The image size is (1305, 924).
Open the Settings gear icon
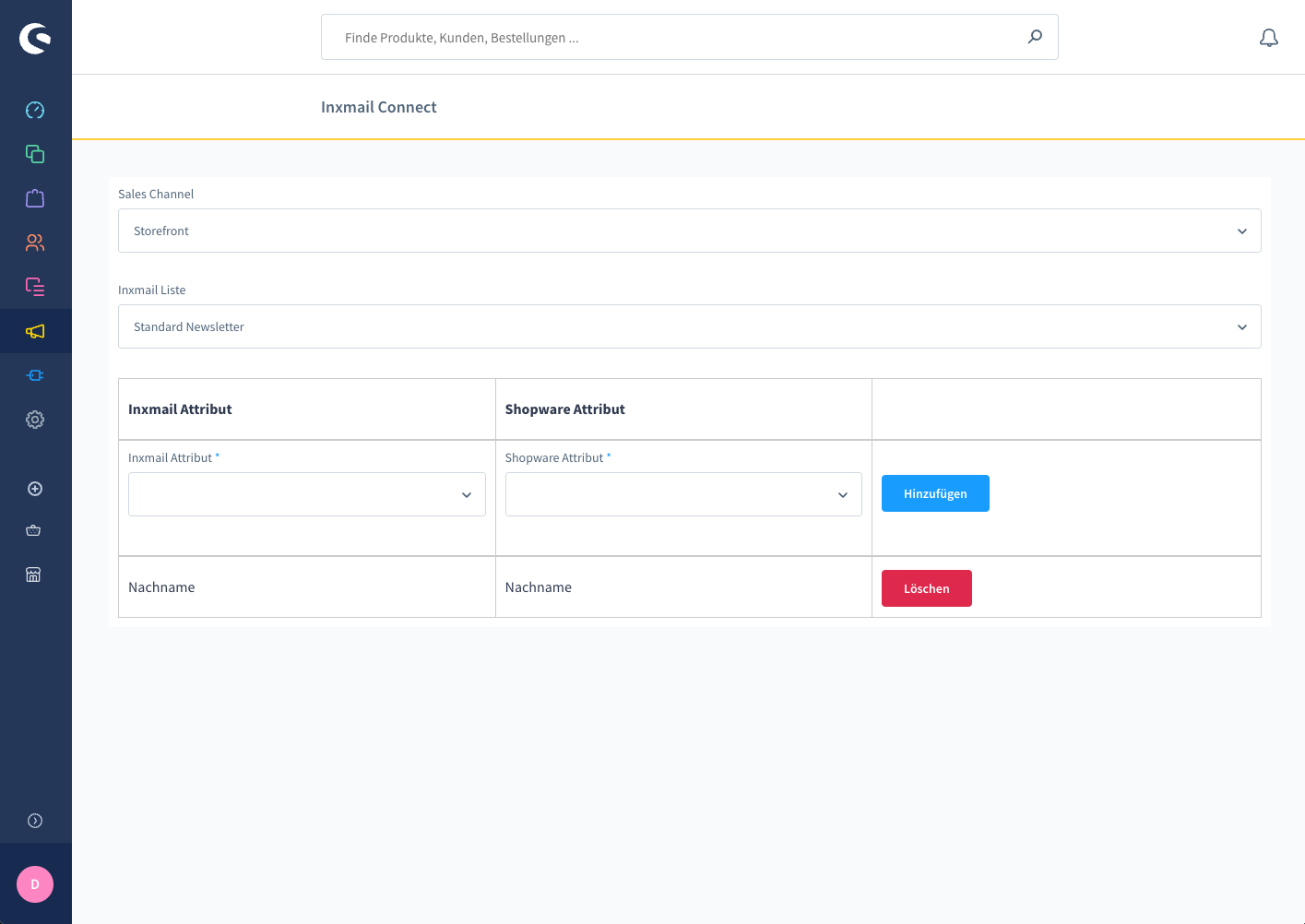(x=35, y=420)
